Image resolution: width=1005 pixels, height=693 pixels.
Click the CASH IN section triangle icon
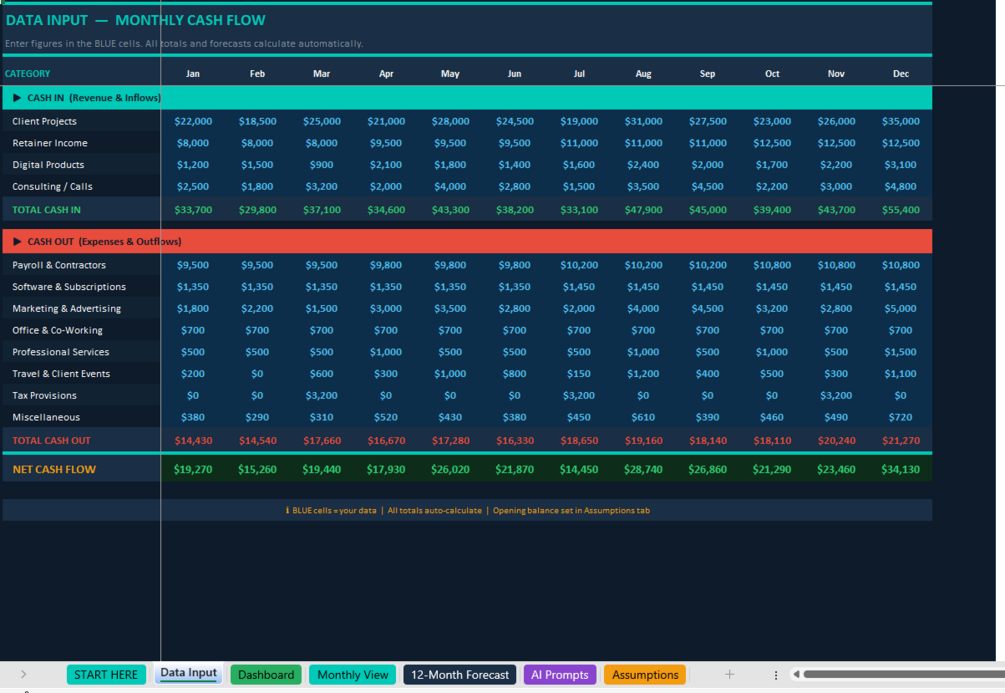(x=17, y=97)
